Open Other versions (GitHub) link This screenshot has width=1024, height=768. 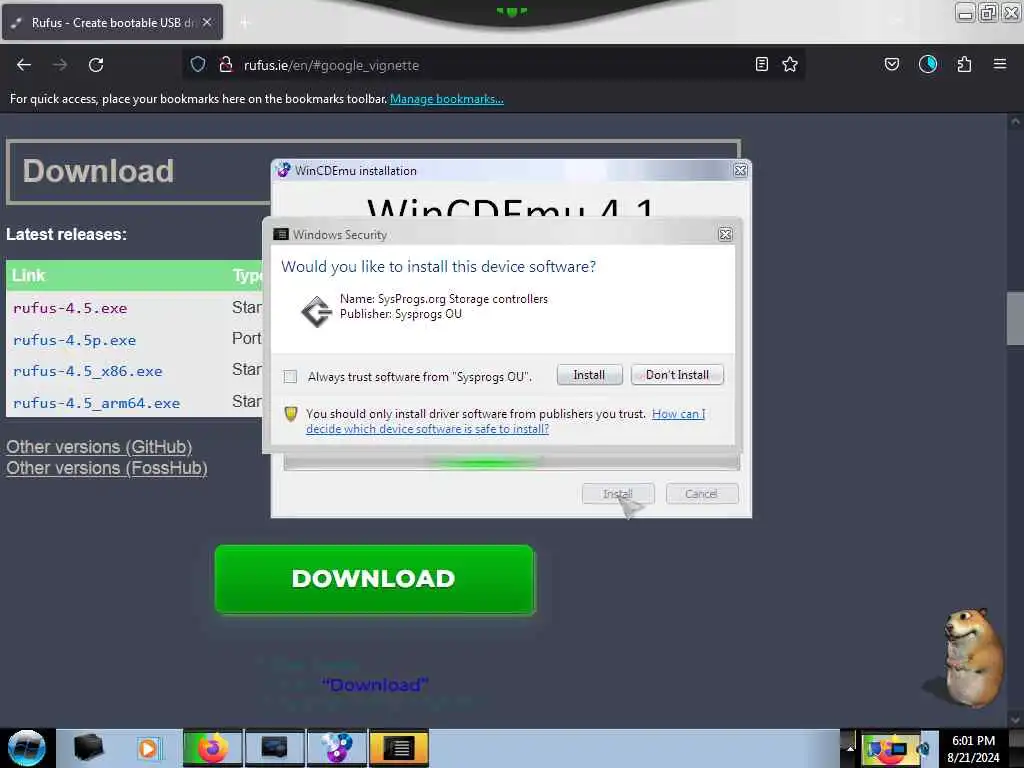(x=99, y=447)
